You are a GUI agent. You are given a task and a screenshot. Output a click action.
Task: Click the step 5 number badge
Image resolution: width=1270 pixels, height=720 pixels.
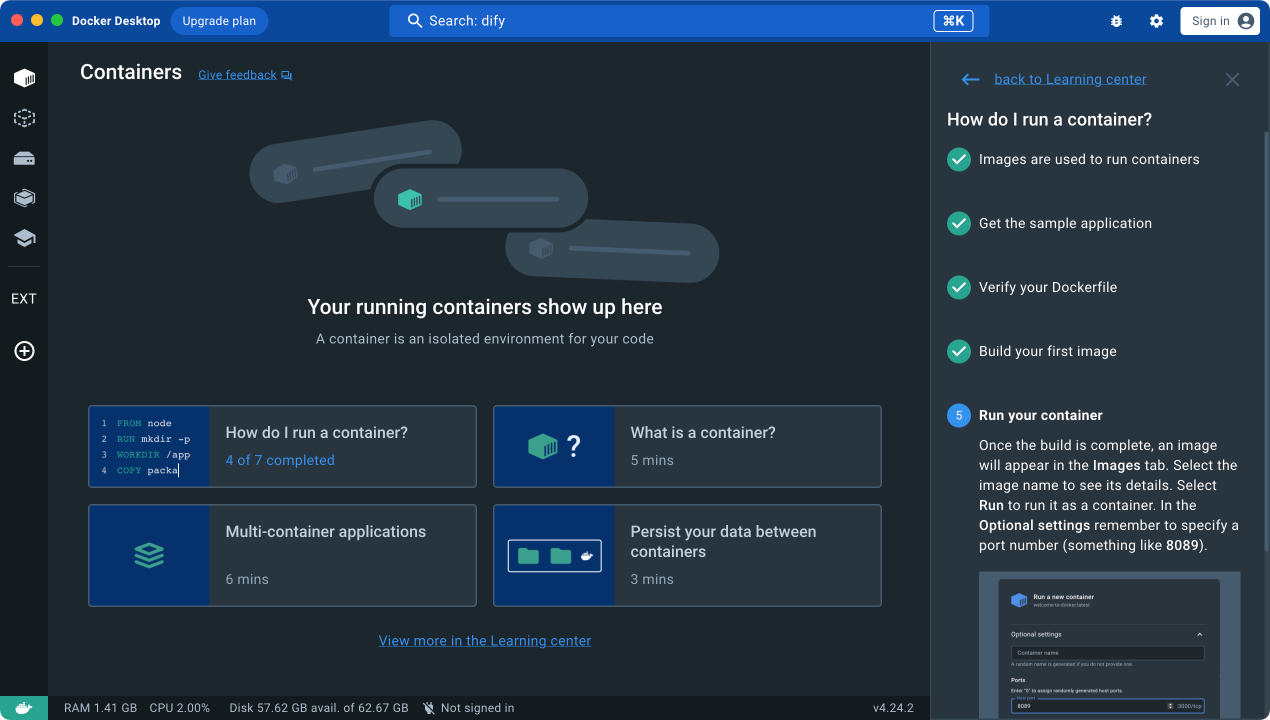coord(959,415)
